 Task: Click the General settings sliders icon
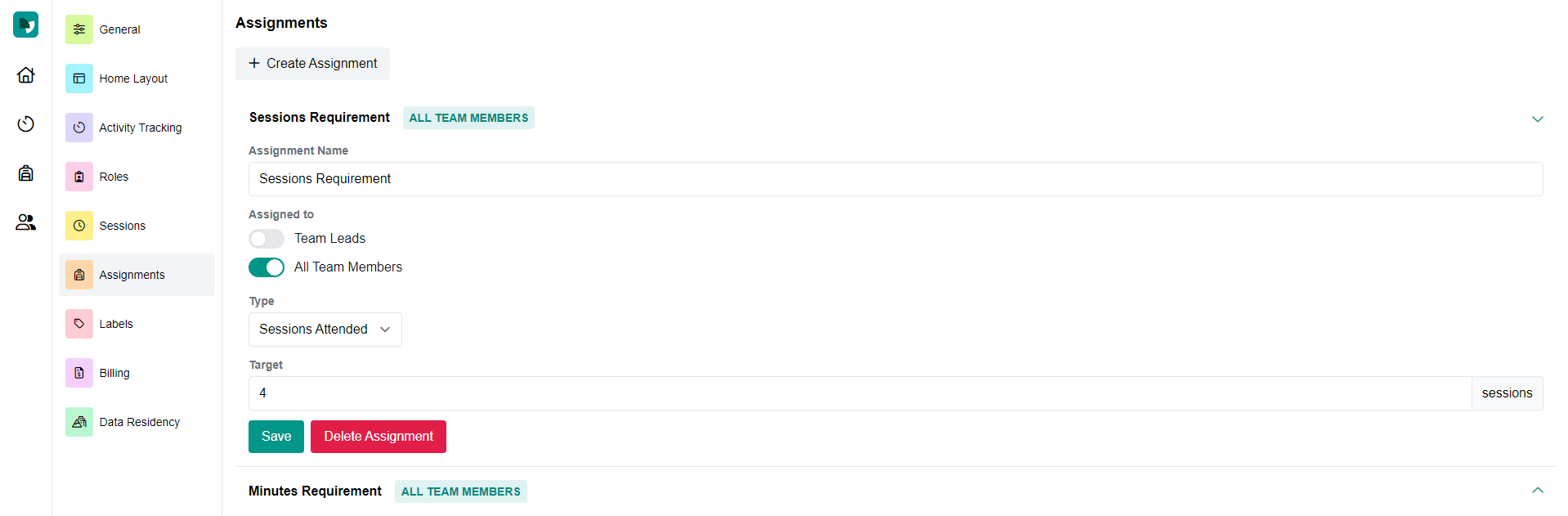point(79,29)
